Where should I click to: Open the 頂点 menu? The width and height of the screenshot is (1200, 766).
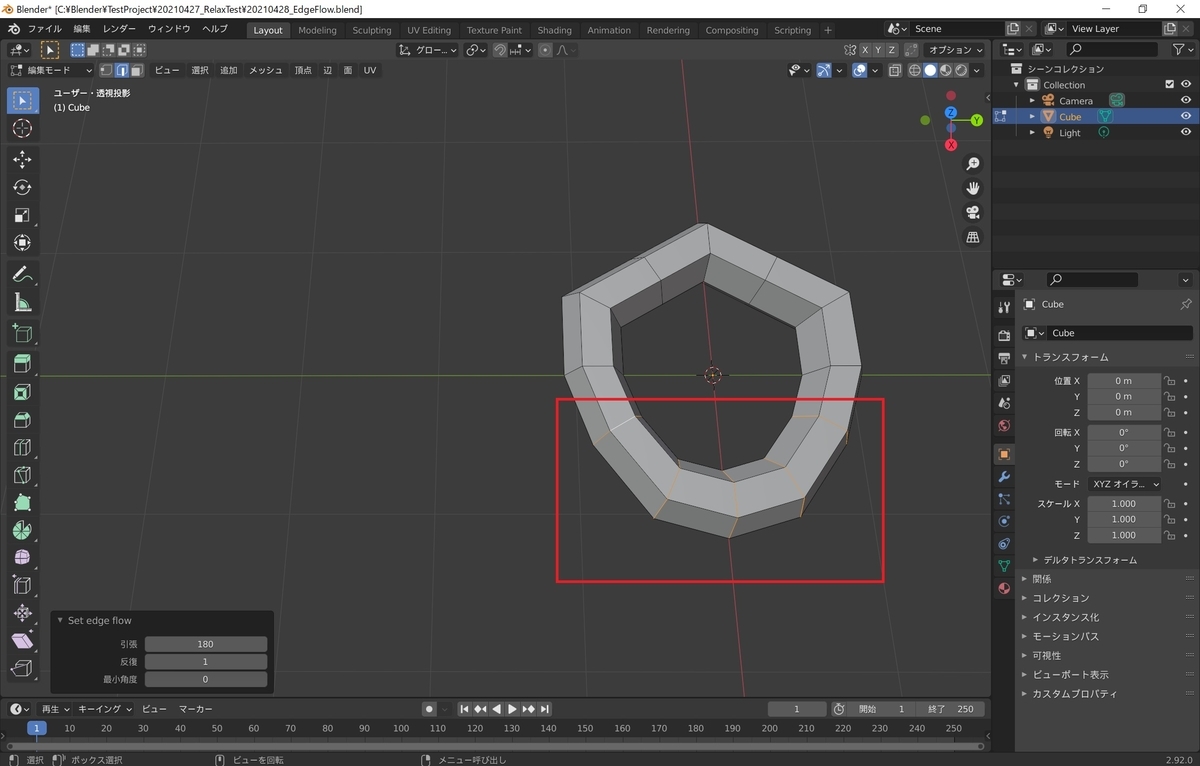303,70
